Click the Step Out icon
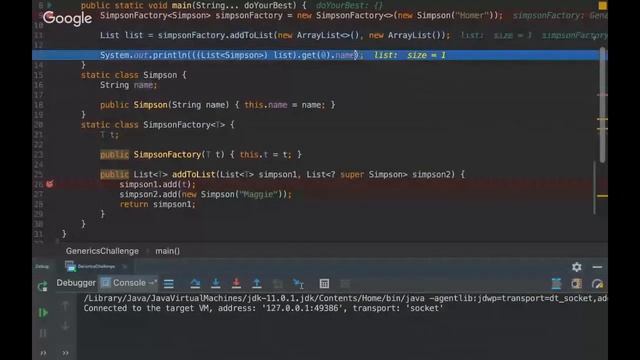 click(x=257, y=283)
